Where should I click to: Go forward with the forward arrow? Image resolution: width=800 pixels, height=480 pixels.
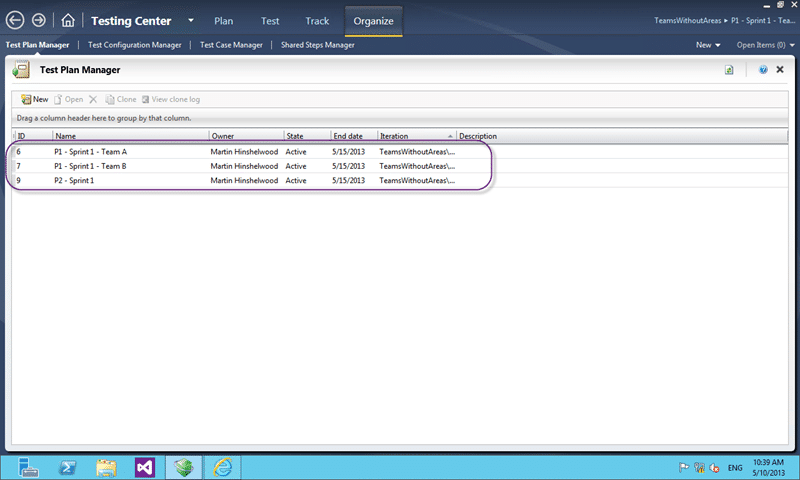point(39,20)
